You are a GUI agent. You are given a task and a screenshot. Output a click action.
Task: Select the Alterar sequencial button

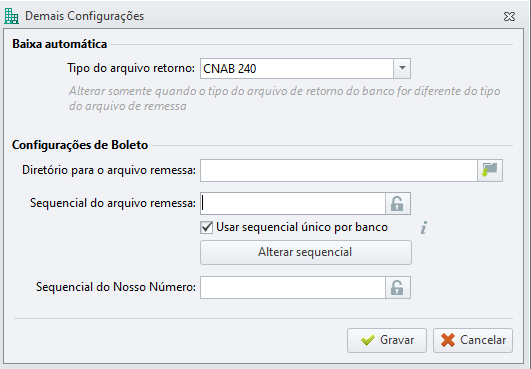click(306, 253)
